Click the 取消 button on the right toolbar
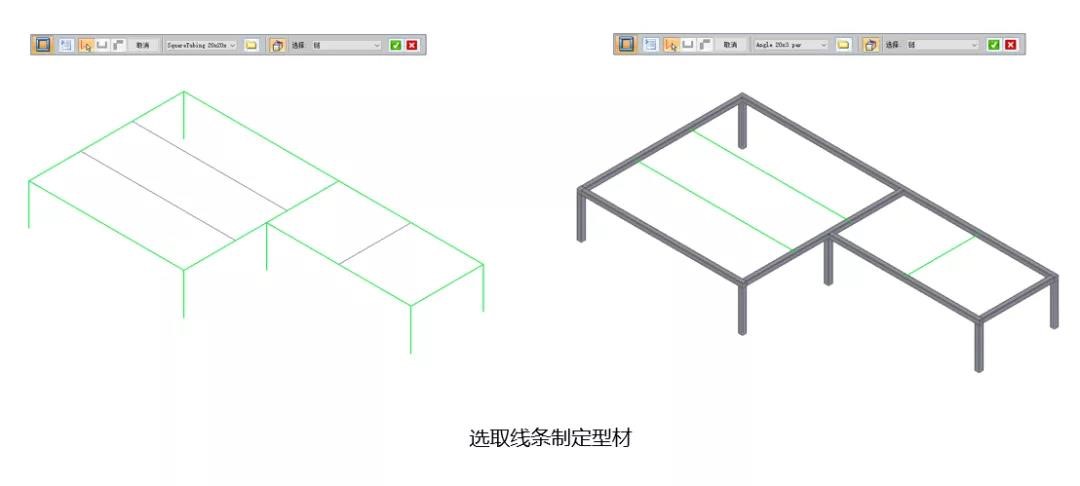Viewport: 1080px width, 486px height. tap(729, 45)
